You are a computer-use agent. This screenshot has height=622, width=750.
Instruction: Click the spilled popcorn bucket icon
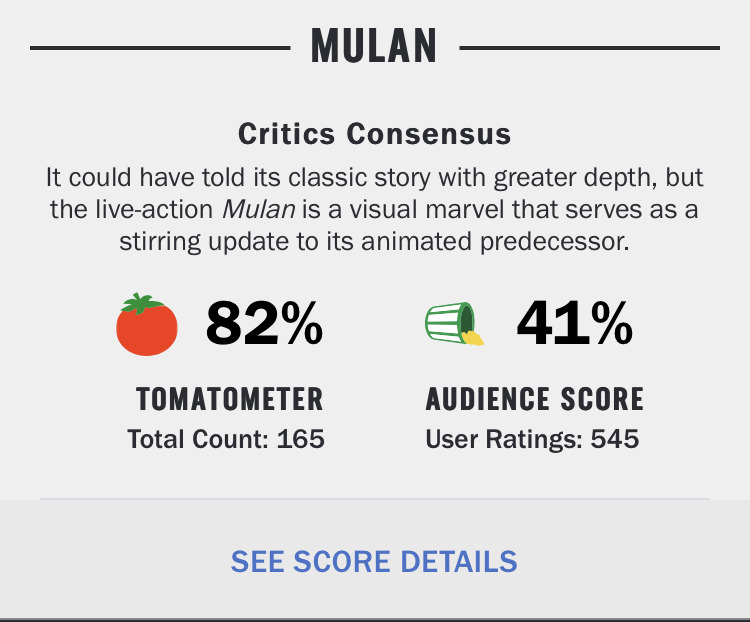coord(454,323)
